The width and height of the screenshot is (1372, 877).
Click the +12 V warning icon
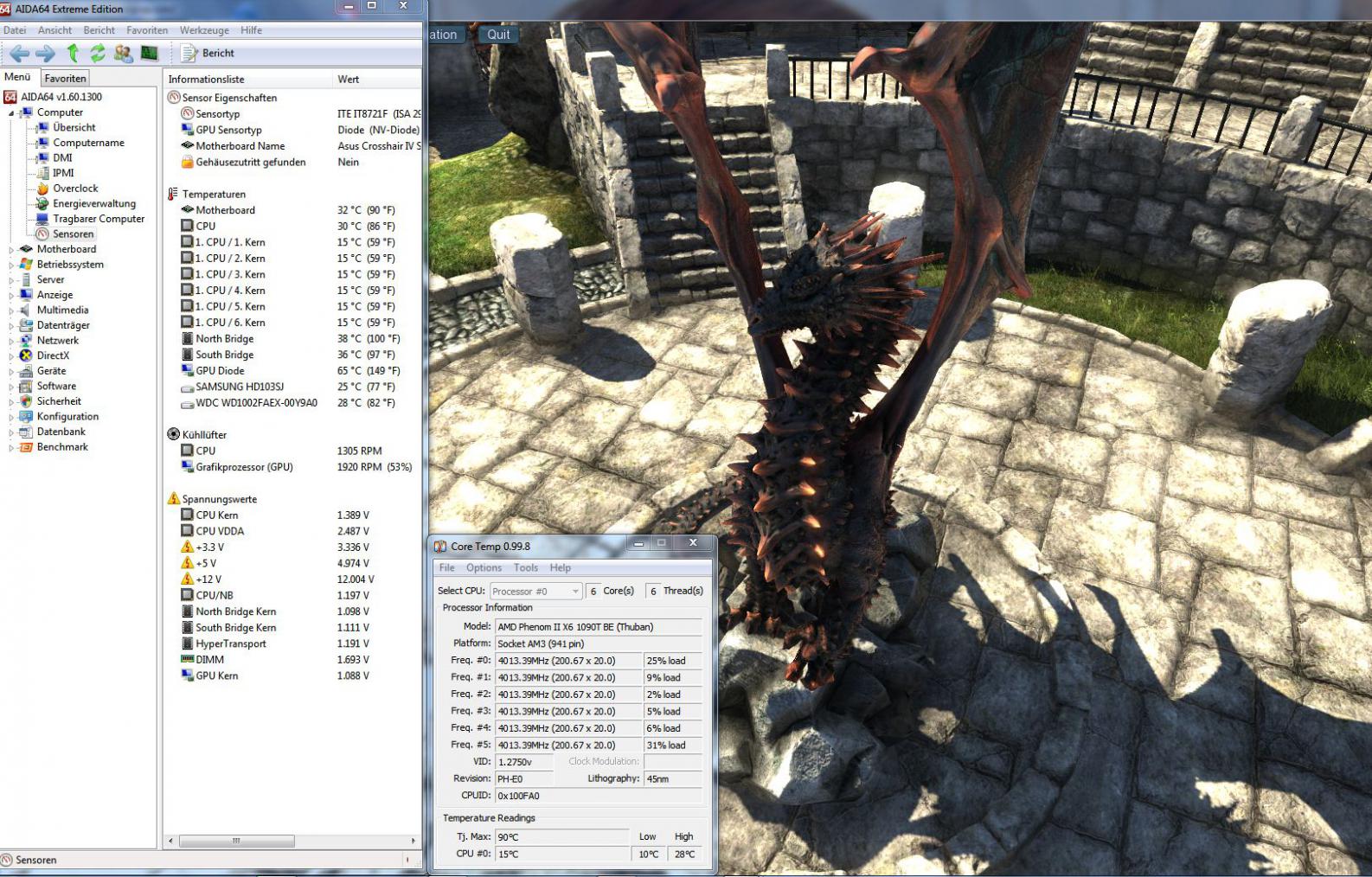pos(187,579)
